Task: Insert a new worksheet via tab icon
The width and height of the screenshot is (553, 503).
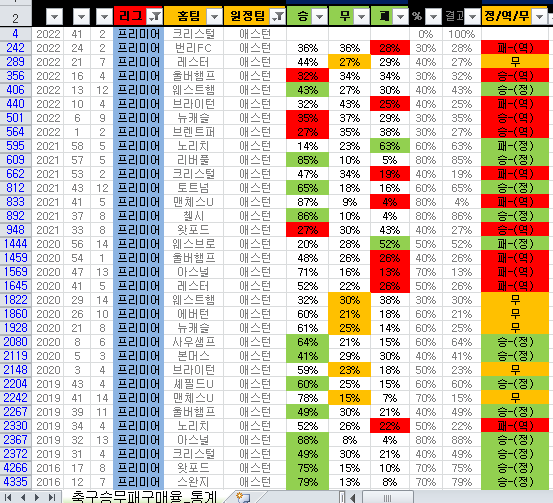Action: [x=243, y=497]
